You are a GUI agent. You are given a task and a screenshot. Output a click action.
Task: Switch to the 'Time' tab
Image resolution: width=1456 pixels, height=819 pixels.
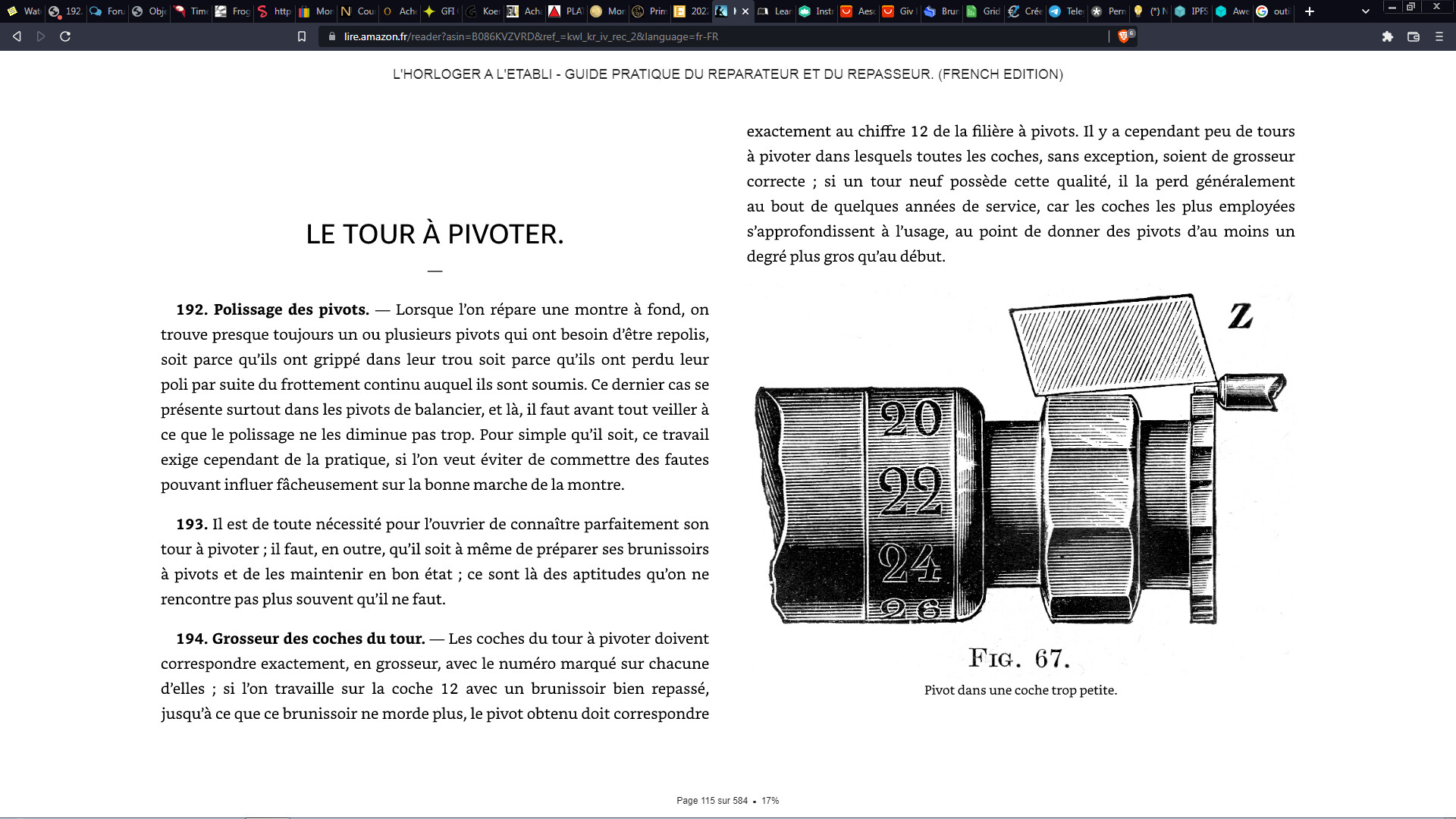[190, 11]
